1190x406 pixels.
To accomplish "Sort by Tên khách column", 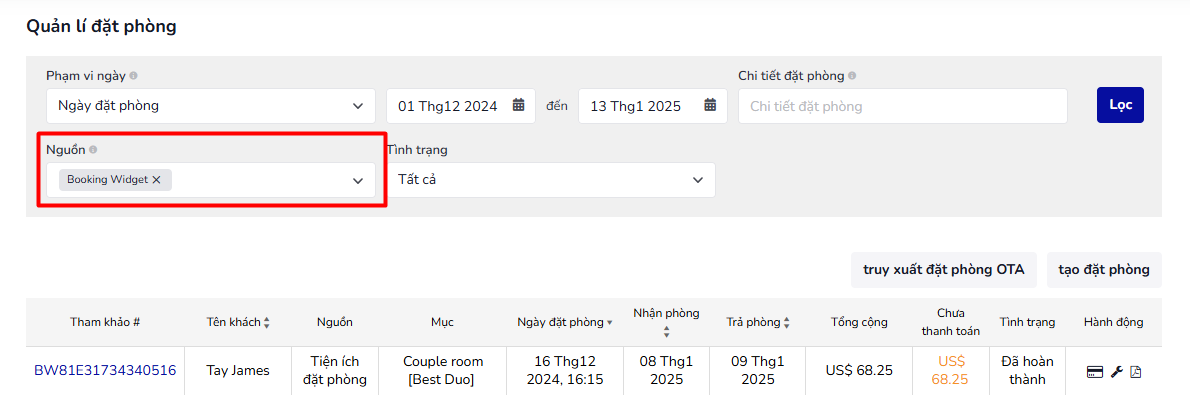I will pyautogui.click(x=266, y=322).
